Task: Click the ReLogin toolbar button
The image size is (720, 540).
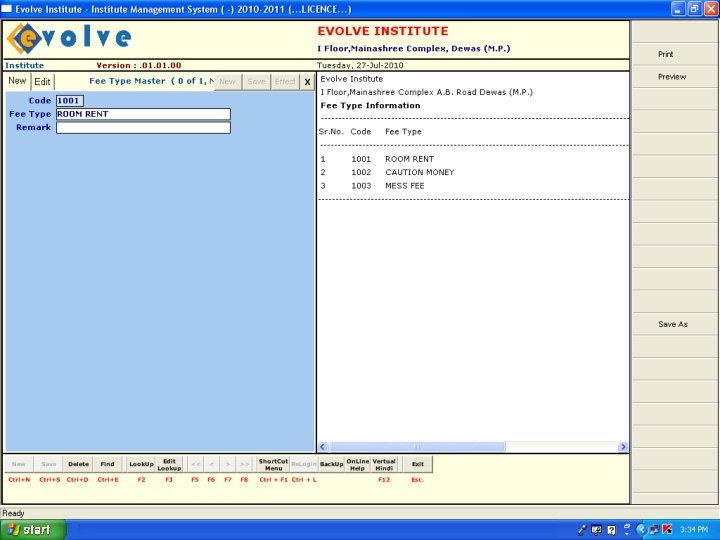Action: (x=304, y=464)
